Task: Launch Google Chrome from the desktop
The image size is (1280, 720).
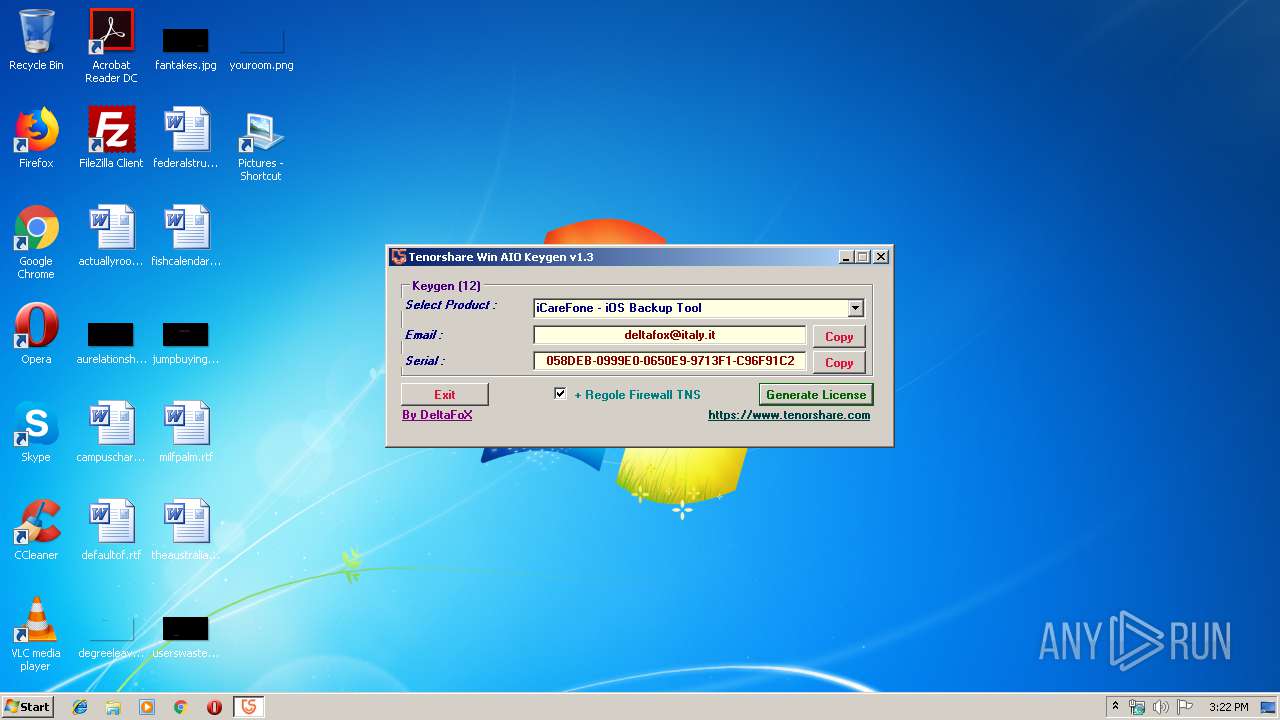Action: 36,242
